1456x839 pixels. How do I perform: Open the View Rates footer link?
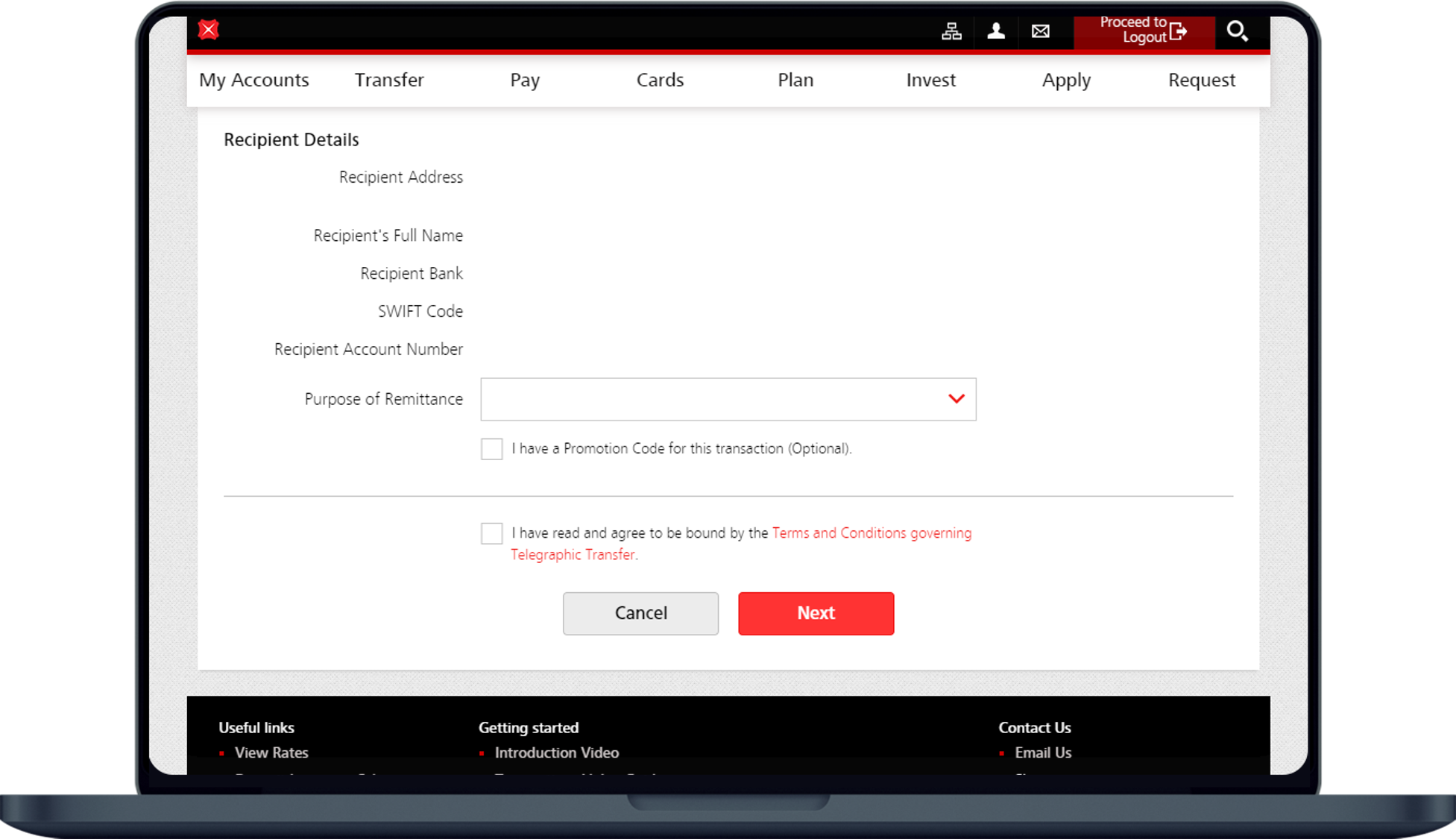(271, 752)
